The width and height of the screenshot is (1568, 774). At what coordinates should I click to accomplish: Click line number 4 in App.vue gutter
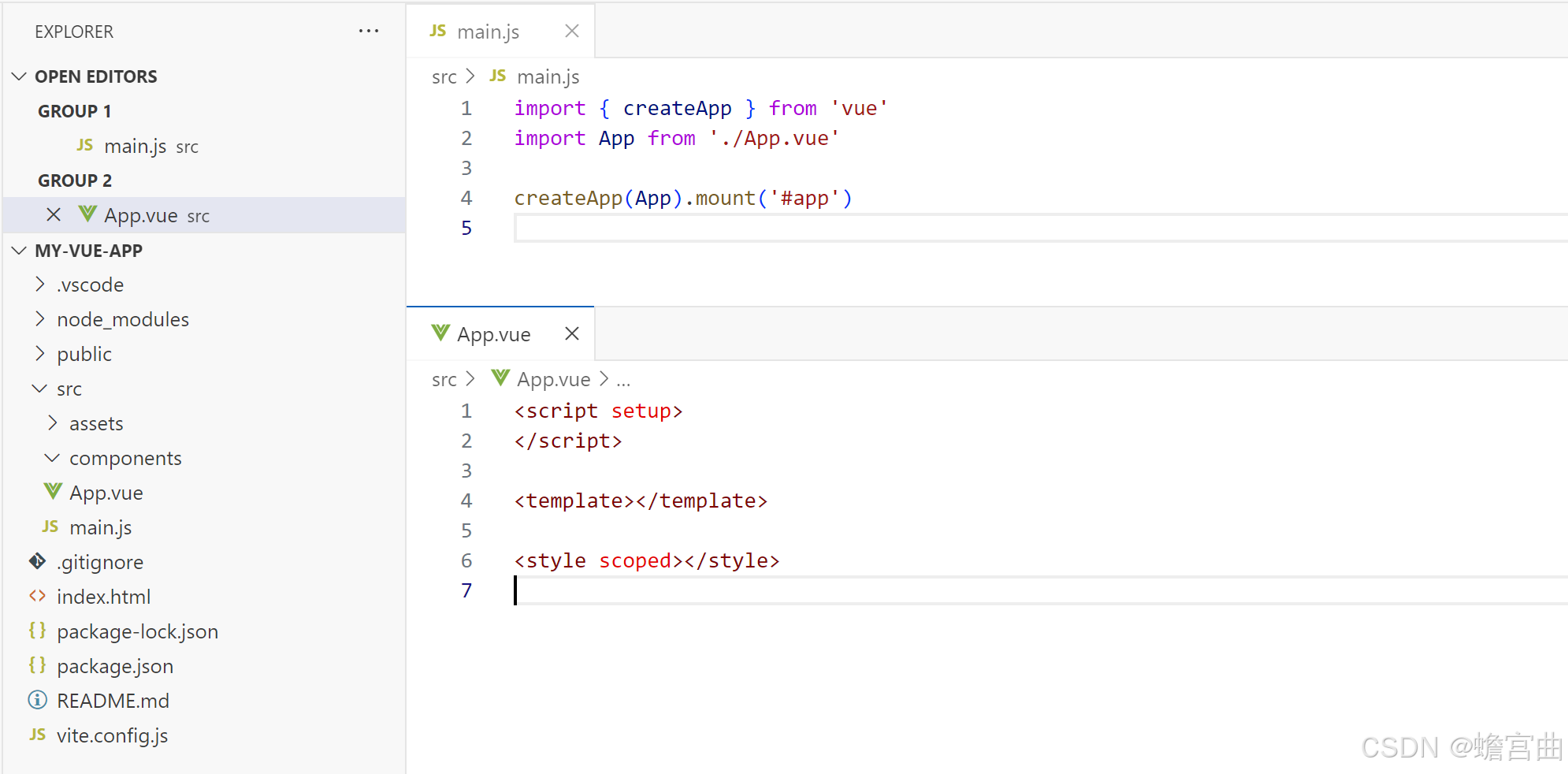click(466, 500)
